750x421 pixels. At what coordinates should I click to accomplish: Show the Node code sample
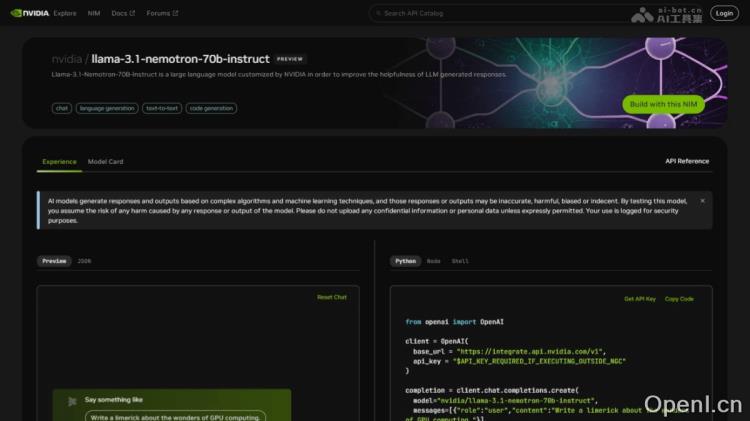pyautogui.click(x=433, y=261)
